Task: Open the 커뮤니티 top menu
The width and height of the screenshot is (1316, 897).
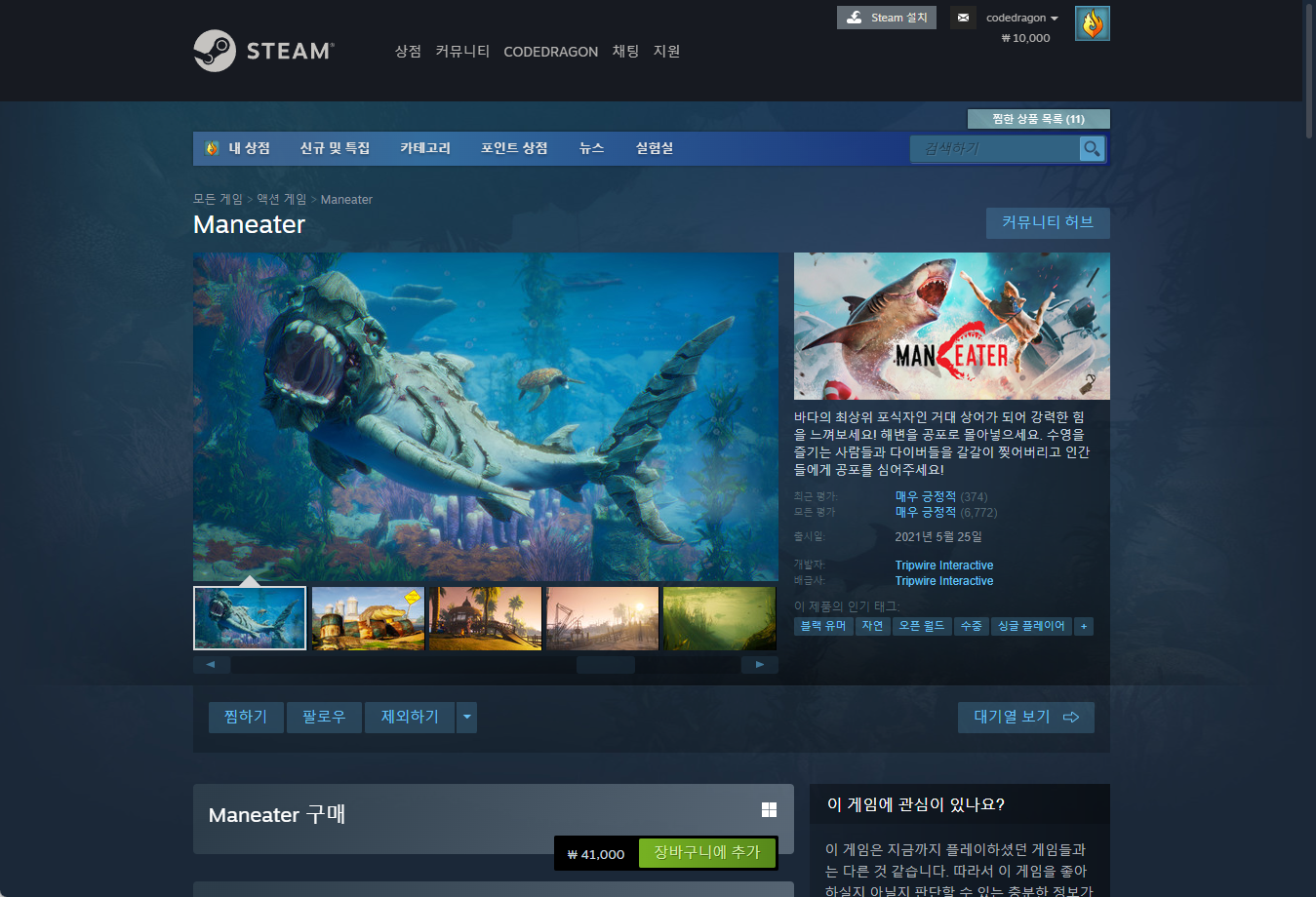Action: (x=462, y=51)
